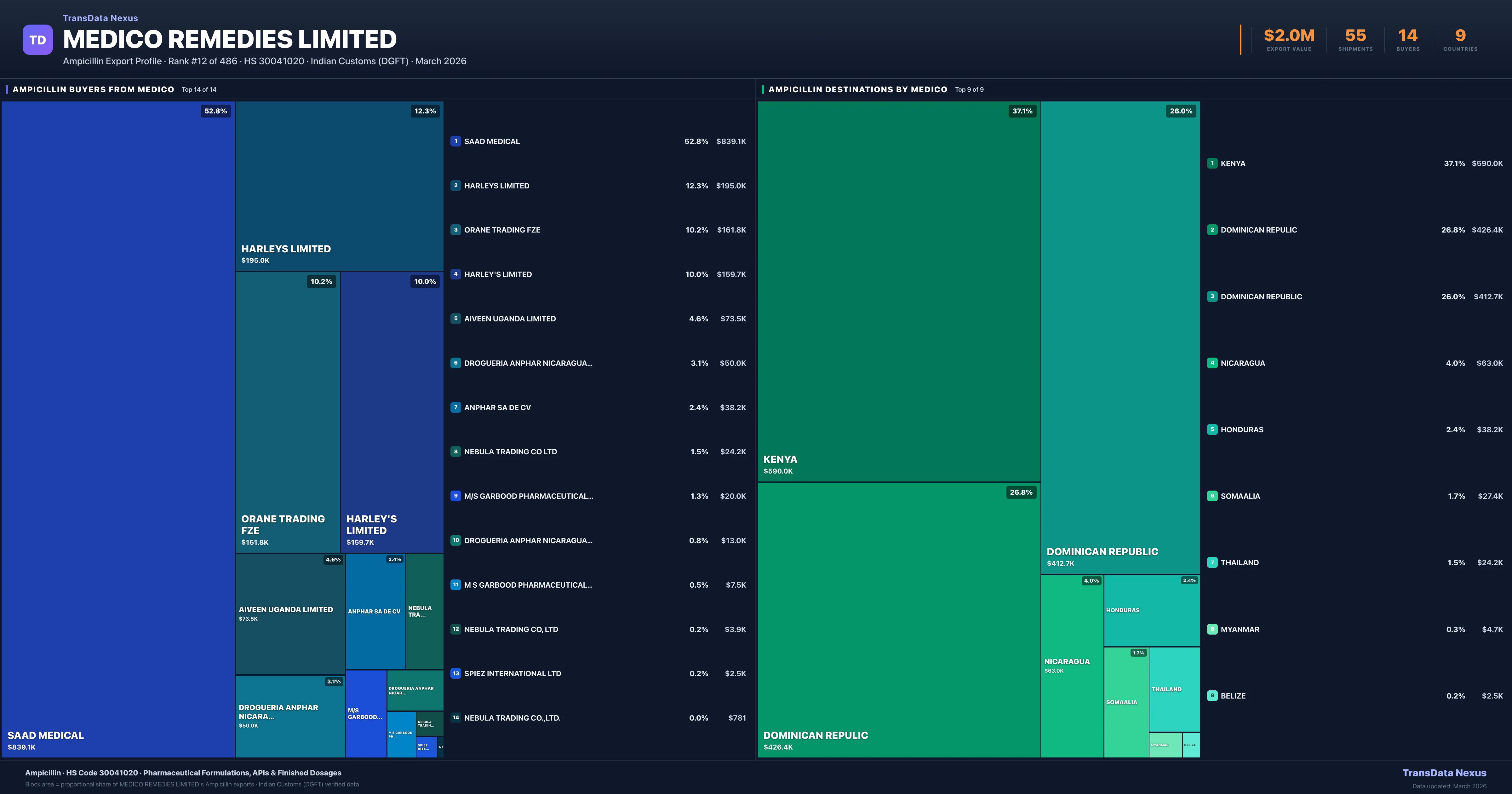Click the 37.1% badge on the Kenya block
This screenshot has width=1512, height=794.
coord(1022,111)
